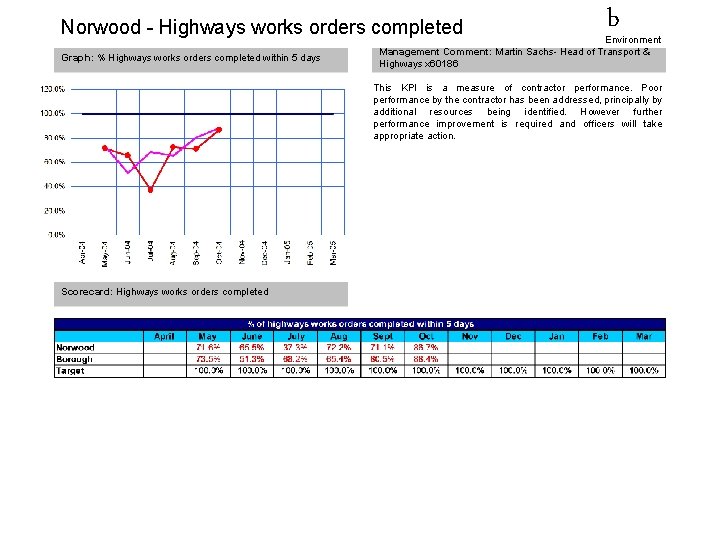Screen dimensions: 720x540
Task: Click the Borough value for Aug
Action: 338,359
